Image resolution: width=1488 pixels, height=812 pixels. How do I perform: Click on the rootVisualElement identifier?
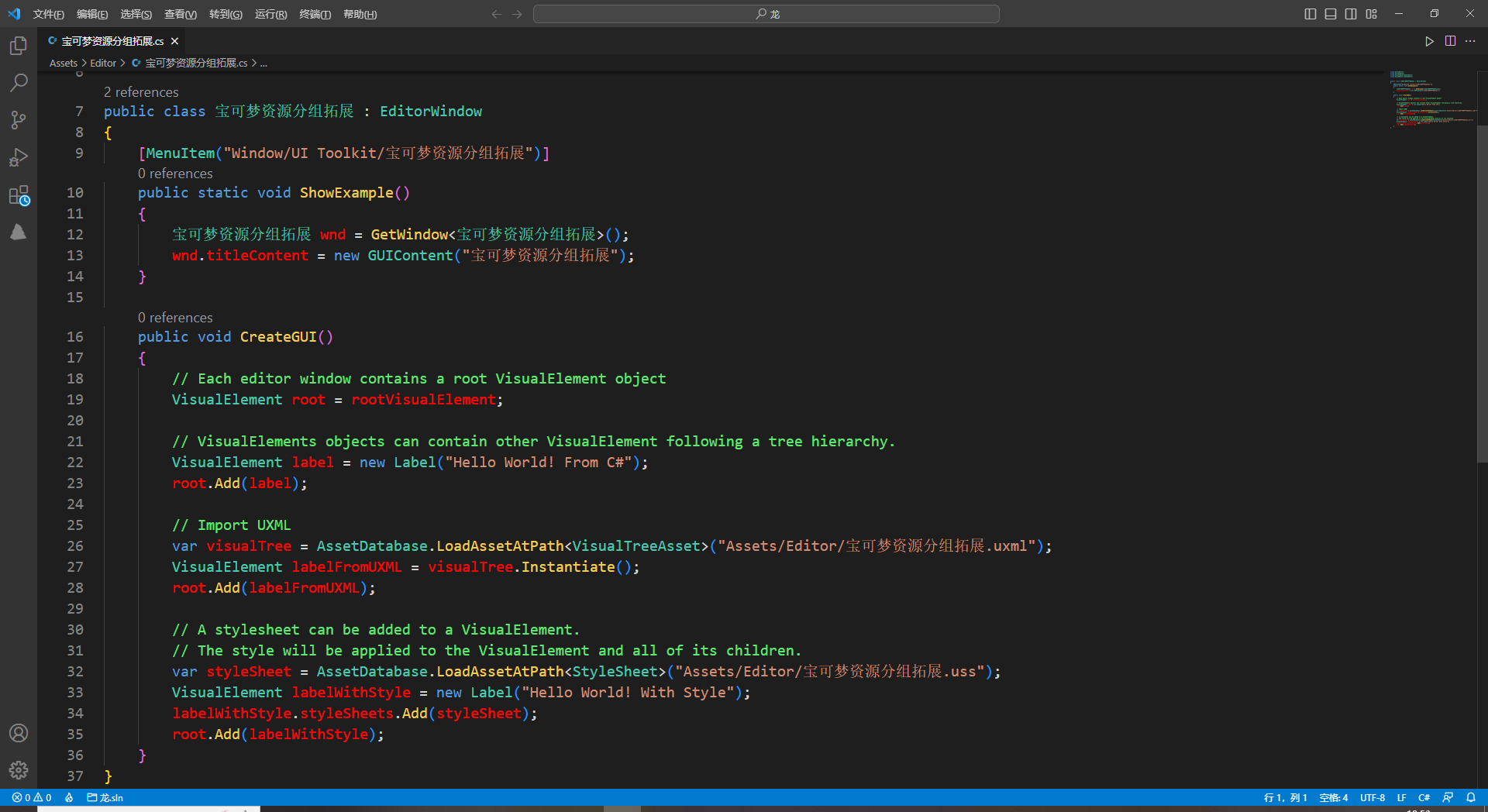pos(423,400)
